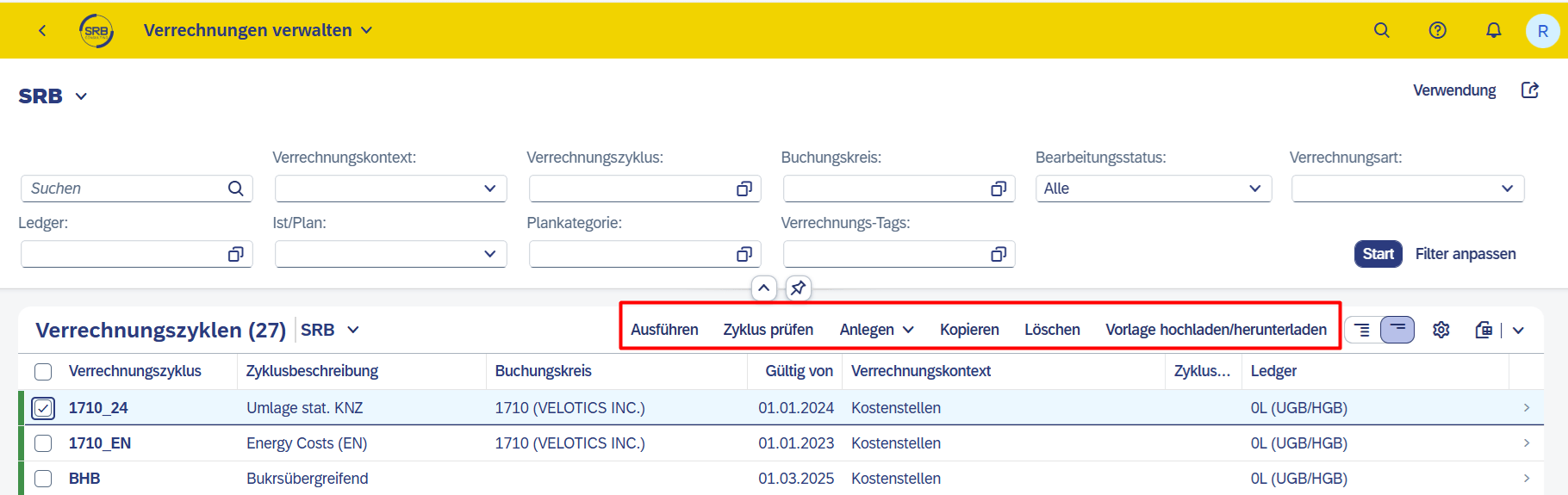
Task: Open the notifications bell
Action: [1494, 30]
